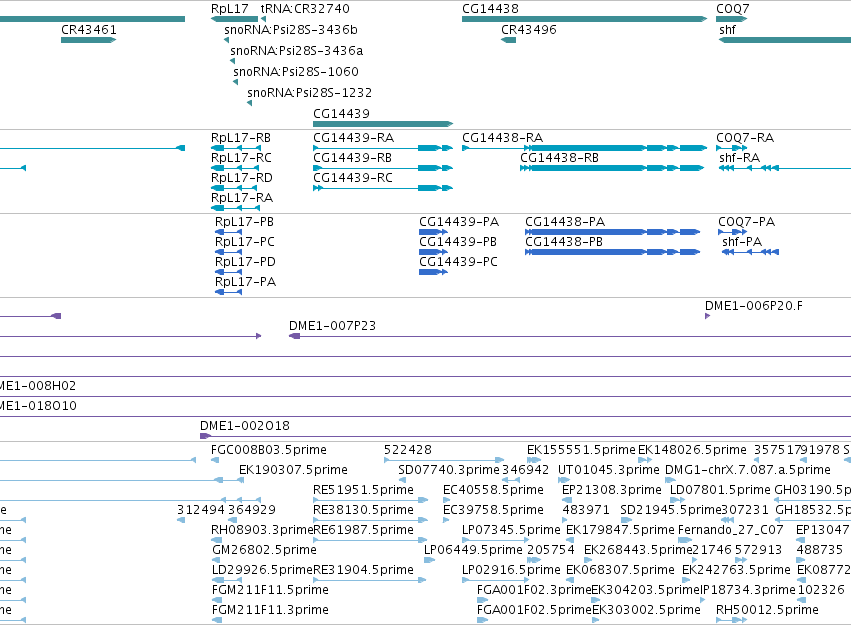Select the CG14438-PA protein label
Image resolution: width=851 pixels, height=625 pixels.
click(x=565, y=222)
